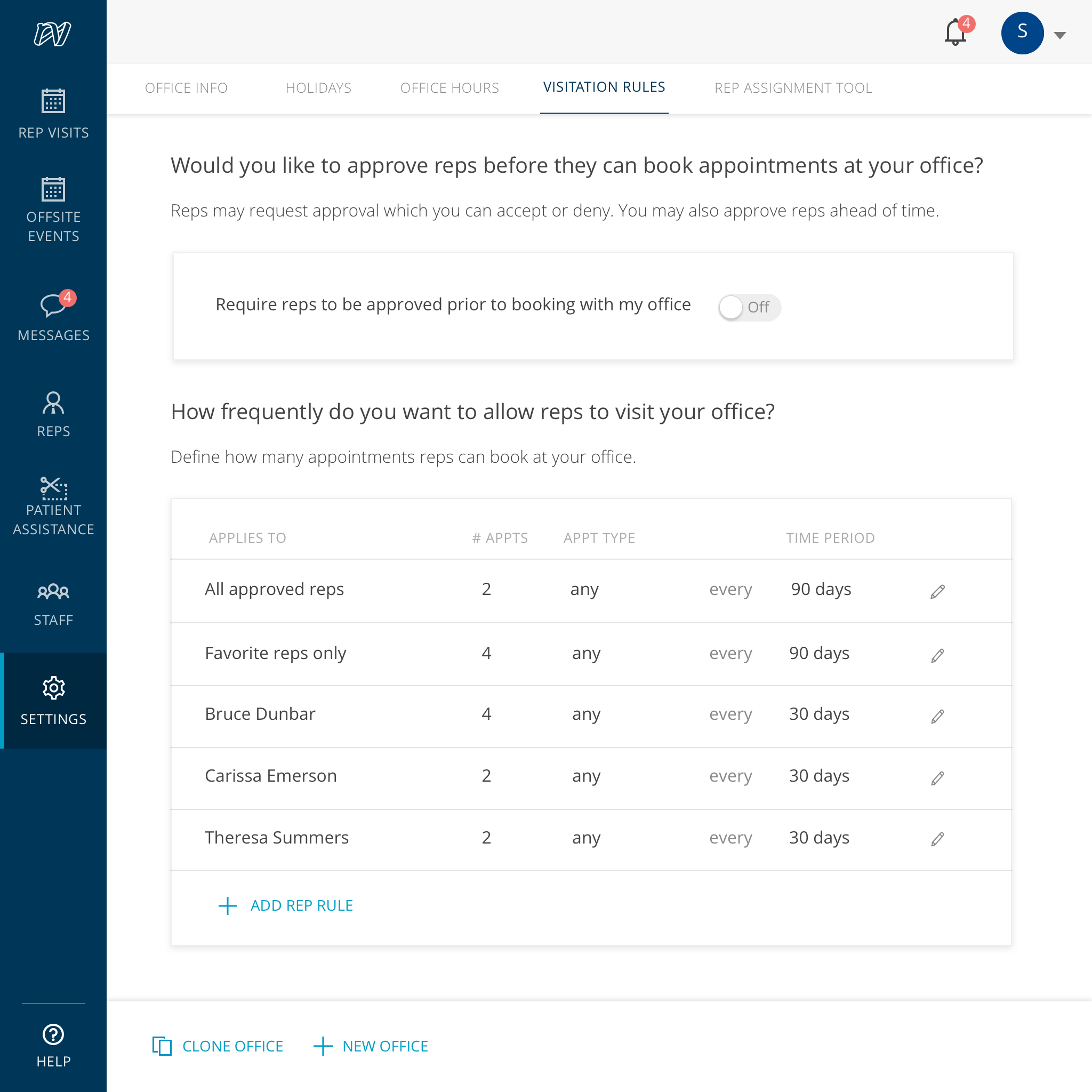Go to Reps section
The height and width of the screenshot is (1092, 1092).
coord(53,414)
